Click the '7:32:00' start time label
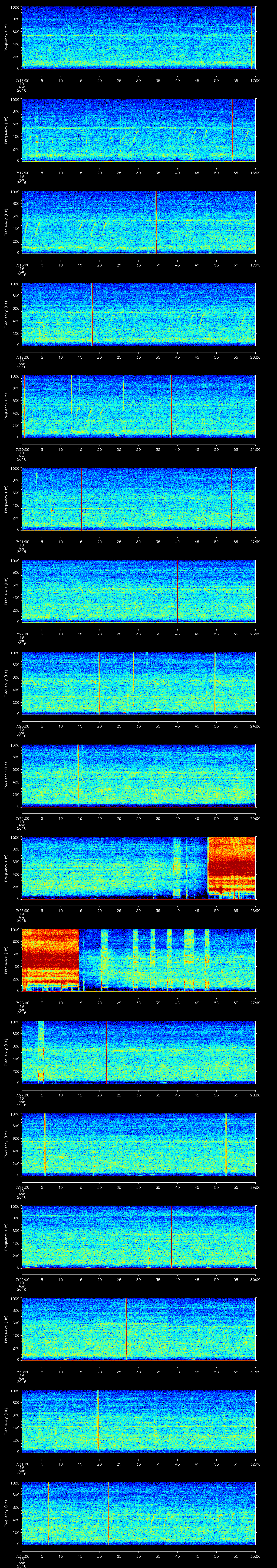277x1568 pixels. 22,1556
